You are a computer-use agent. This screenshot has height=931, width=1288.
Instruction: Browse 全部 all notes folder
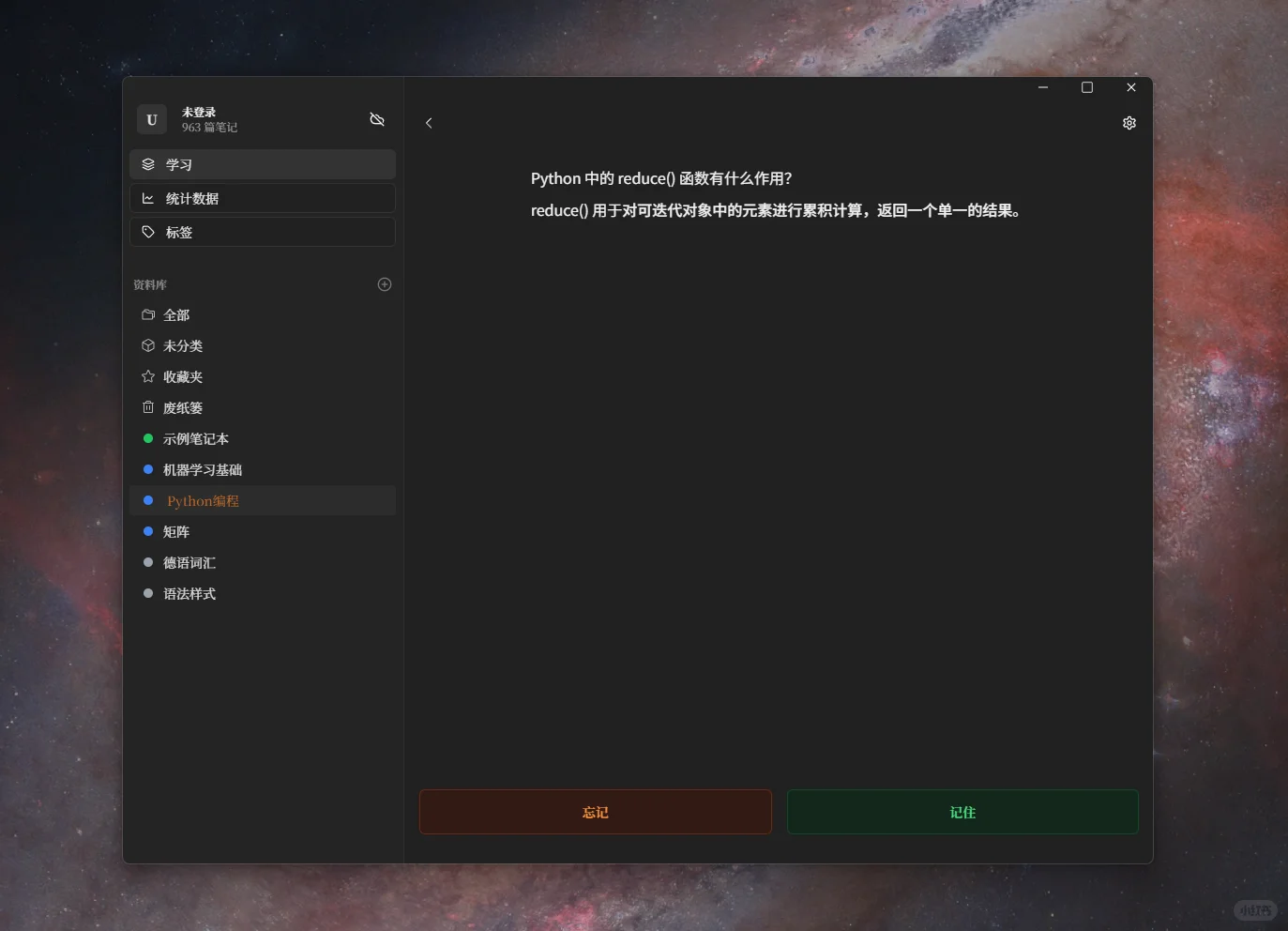click(176, 314)
